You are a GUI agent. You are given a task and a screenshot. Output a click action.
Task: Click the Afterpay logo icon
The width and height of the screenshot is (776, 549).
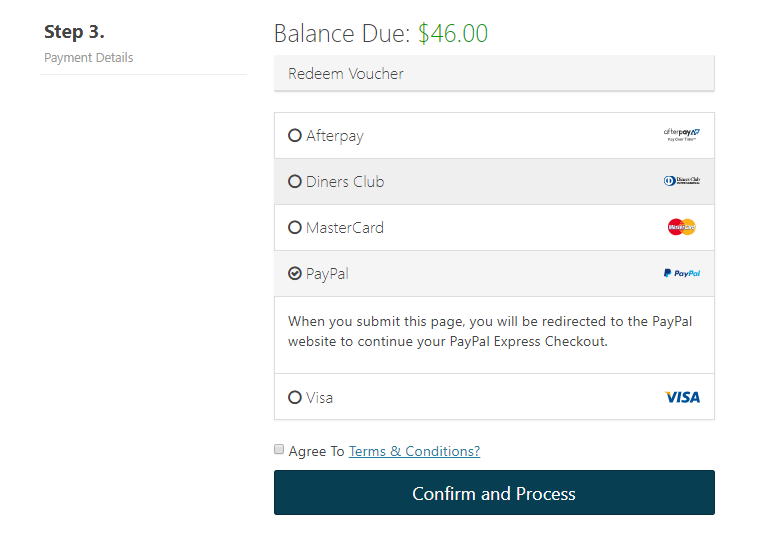pyautogui.click(x=681, y=135)
